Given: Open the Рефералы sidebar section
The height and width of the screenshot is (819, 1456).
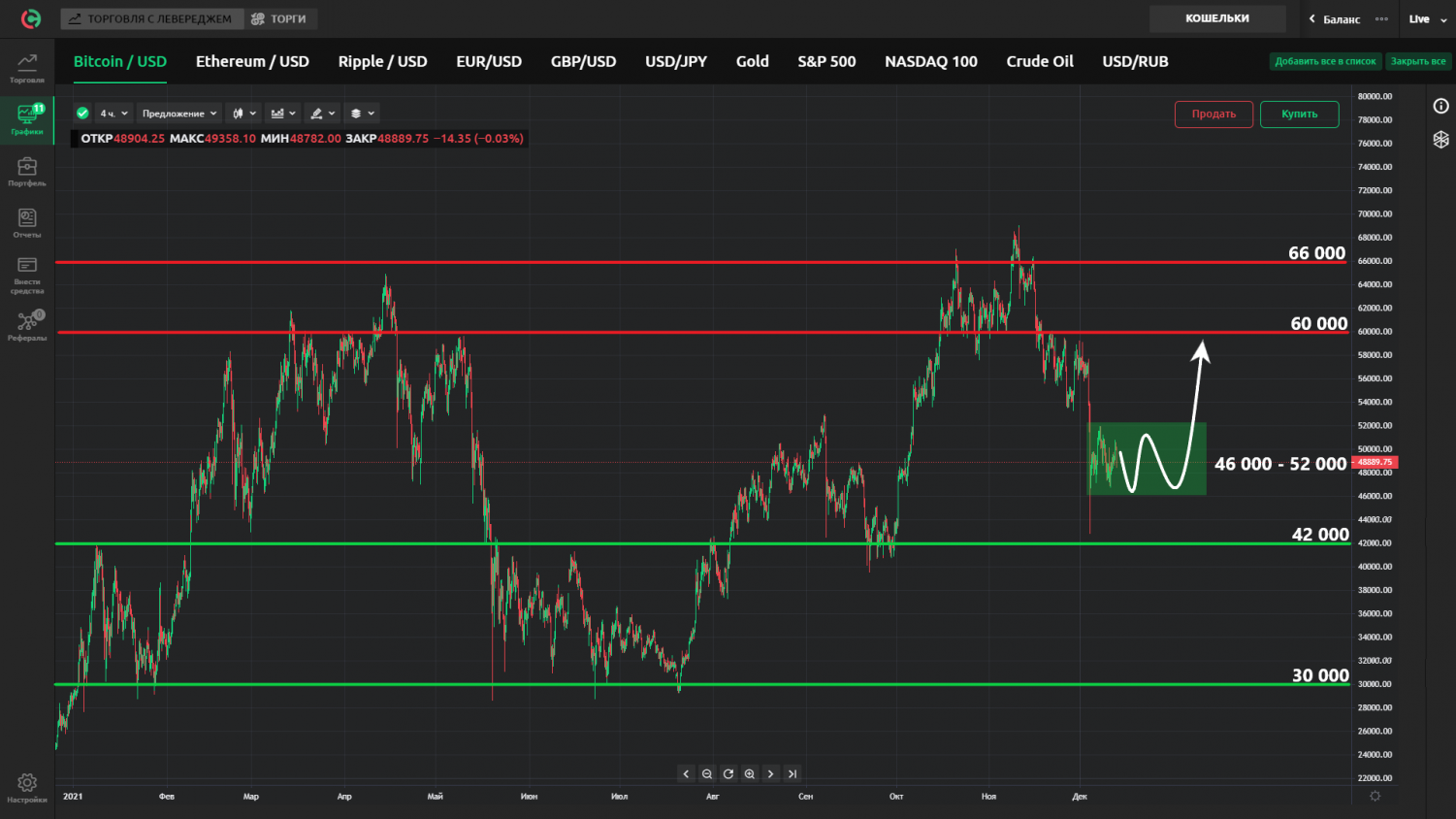Looking at the screenshot, I should click(27, 326).
